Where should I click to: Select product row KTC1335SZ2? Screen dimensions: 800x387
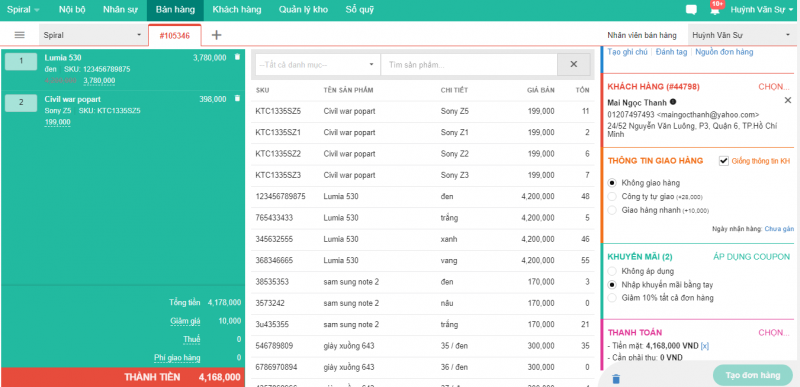coord(423,154)
